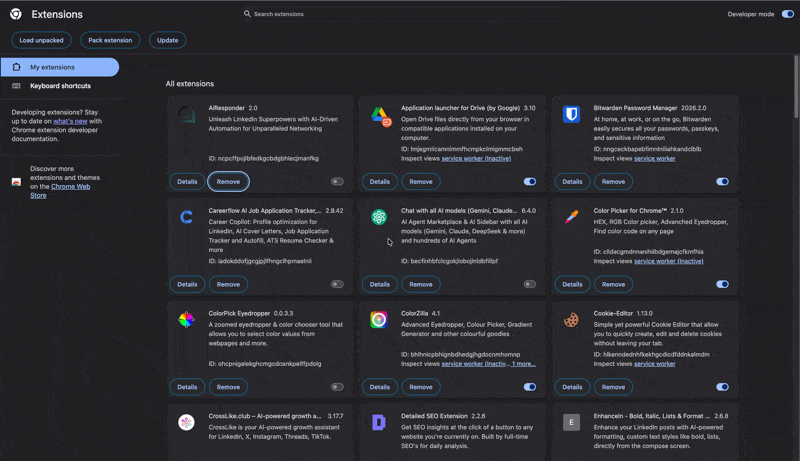Screen dimensions: 800x461
Task: Click the Update button
Action: click(167, 40)
